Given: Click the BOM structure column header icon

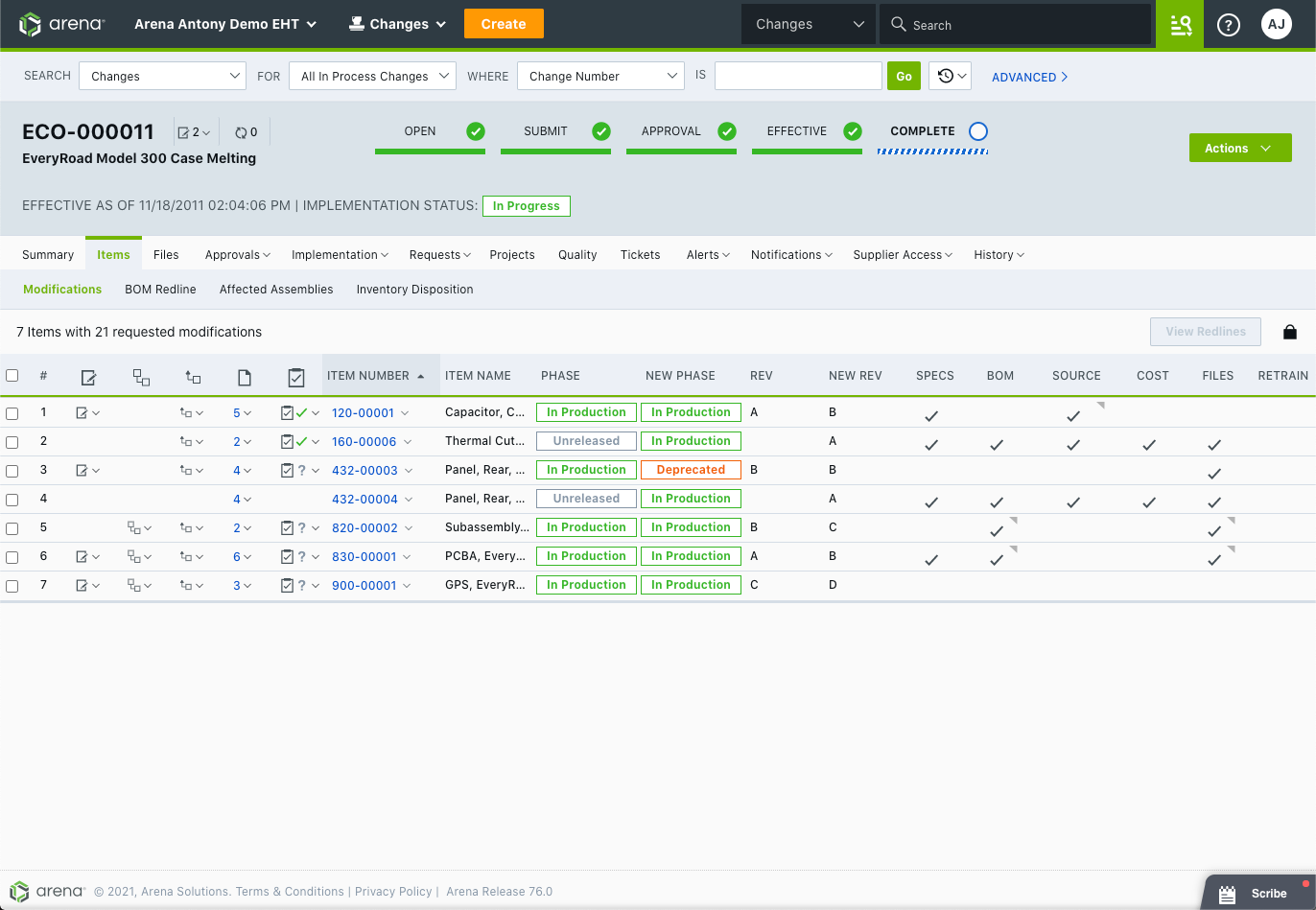Looking at the screenshot, I should [141, 378].
